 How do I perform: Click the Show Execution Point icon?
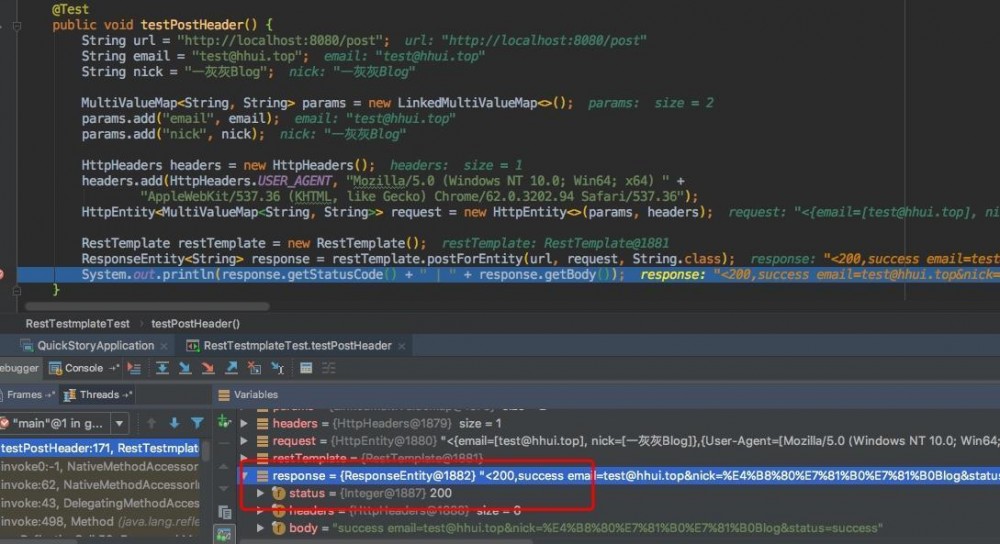(134, 368)
